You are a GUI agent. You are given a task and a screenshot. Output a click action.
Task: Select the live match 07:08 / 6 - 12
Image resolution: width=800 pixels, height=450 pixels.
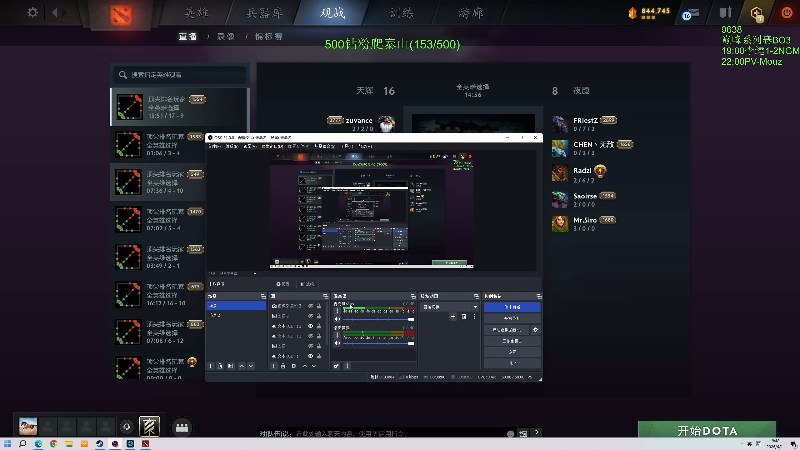pyautogui.click(x=159, y=332)
